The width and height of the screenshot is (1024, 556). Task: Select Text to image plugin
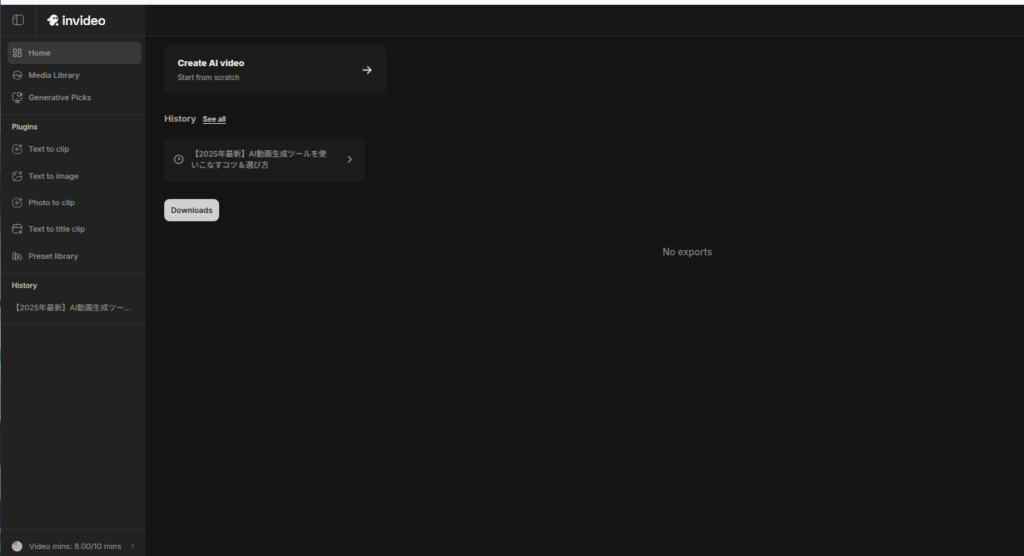(x=74, y=176)
